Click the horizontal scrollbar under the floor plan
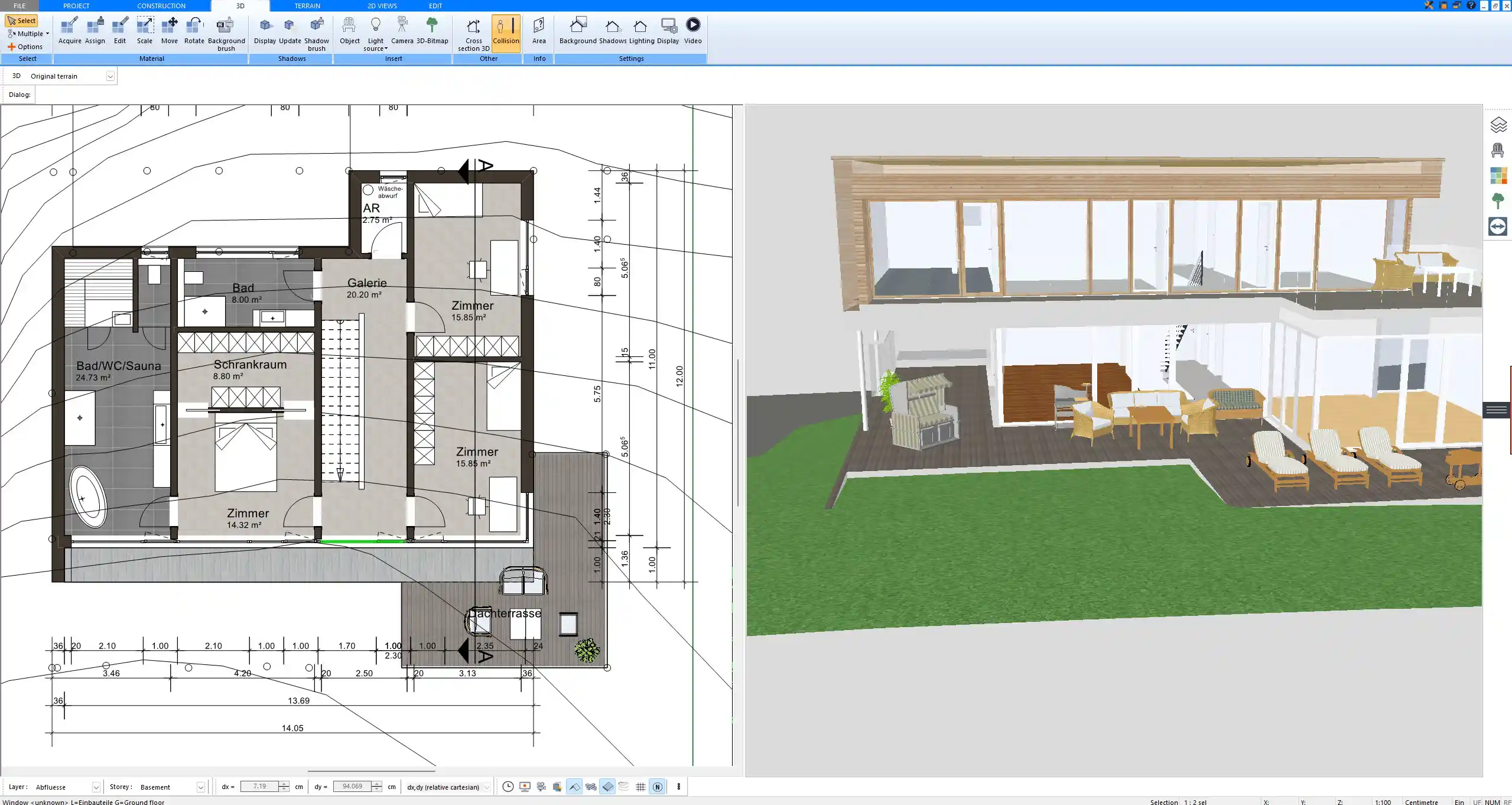Screen dimensions: 1512x805 (371, 771)
